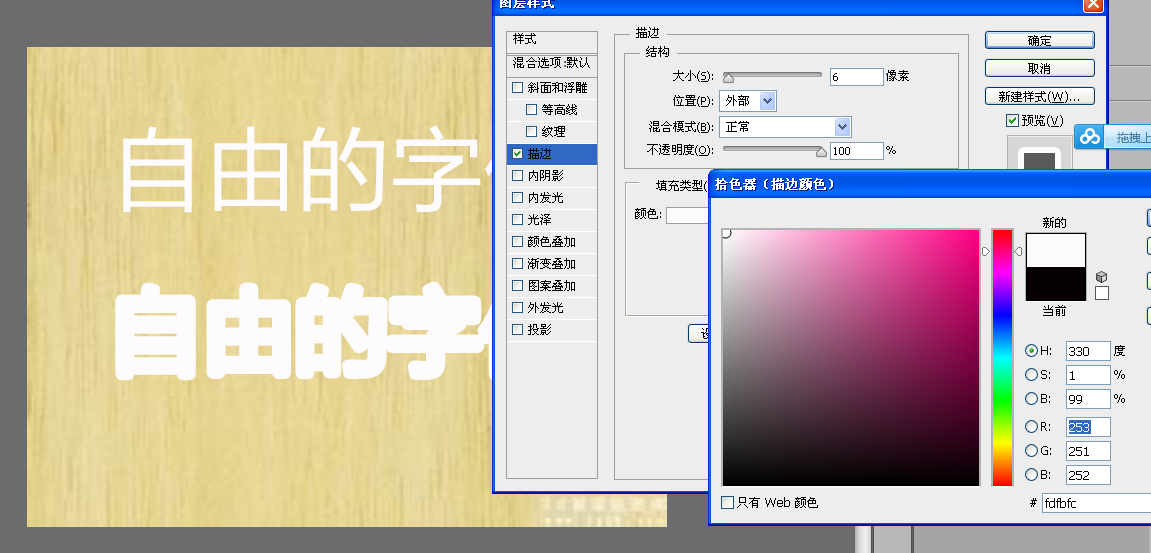Select the 内阴影 row label
The height and width of the screenshot is (553, 1151).
click(545, 176)
